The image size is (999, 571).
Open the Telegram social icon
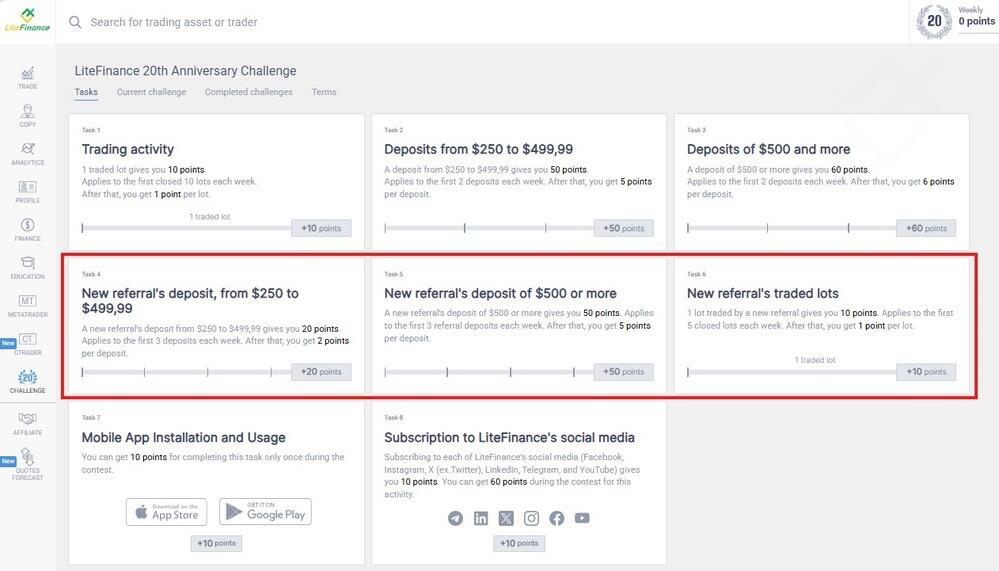[x=456, y=518]
